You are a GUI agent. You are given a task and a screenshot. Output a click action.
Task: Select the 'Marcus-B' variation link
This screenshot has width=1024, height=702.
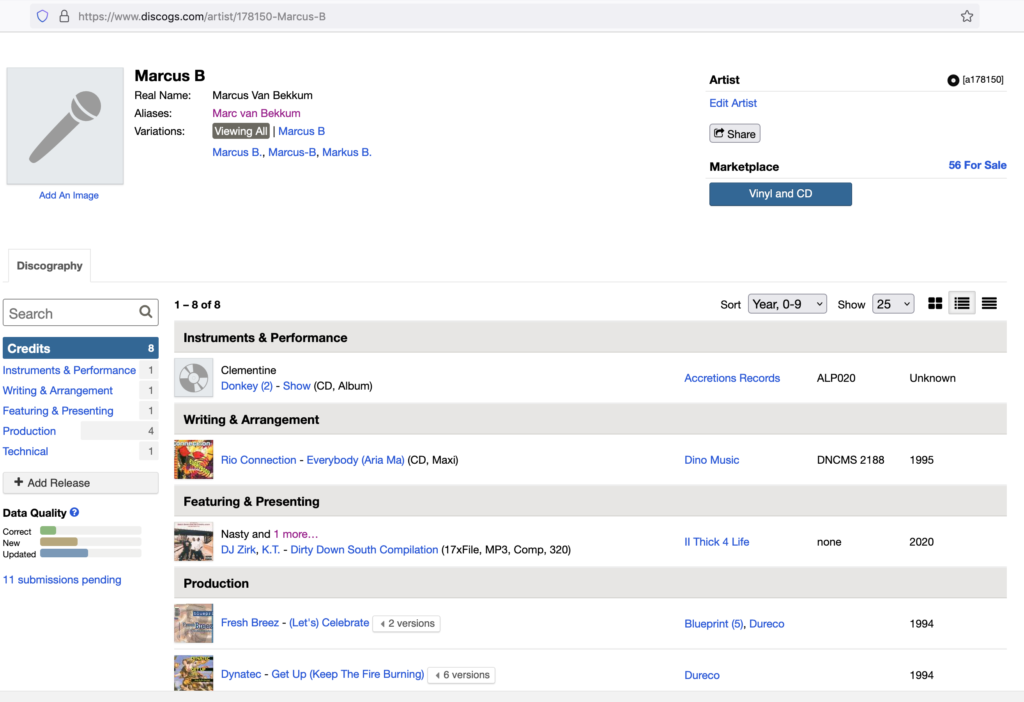click(x=292, y=152)
